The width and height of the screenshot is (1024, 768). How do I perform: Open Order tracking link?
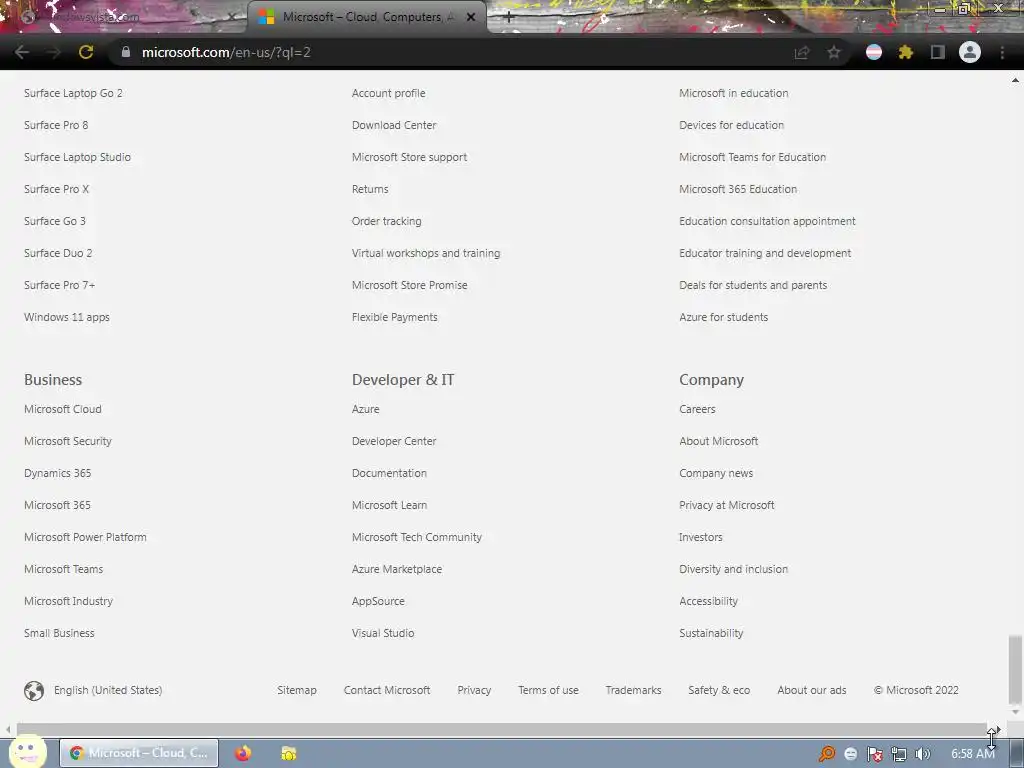(x=387, y=221)
